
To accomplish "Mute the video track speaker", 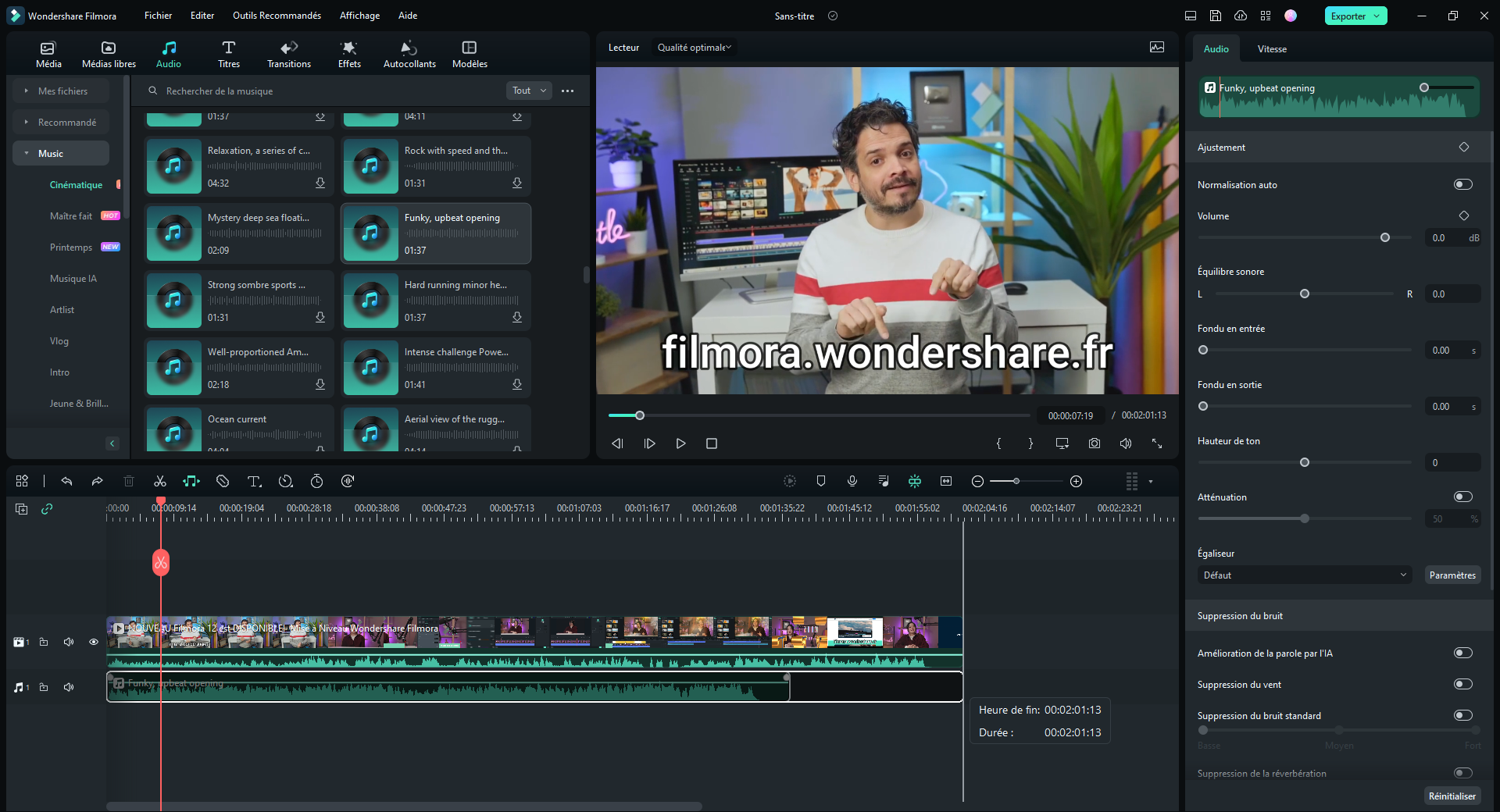I will pyautogui.click(x=69, y=642).
